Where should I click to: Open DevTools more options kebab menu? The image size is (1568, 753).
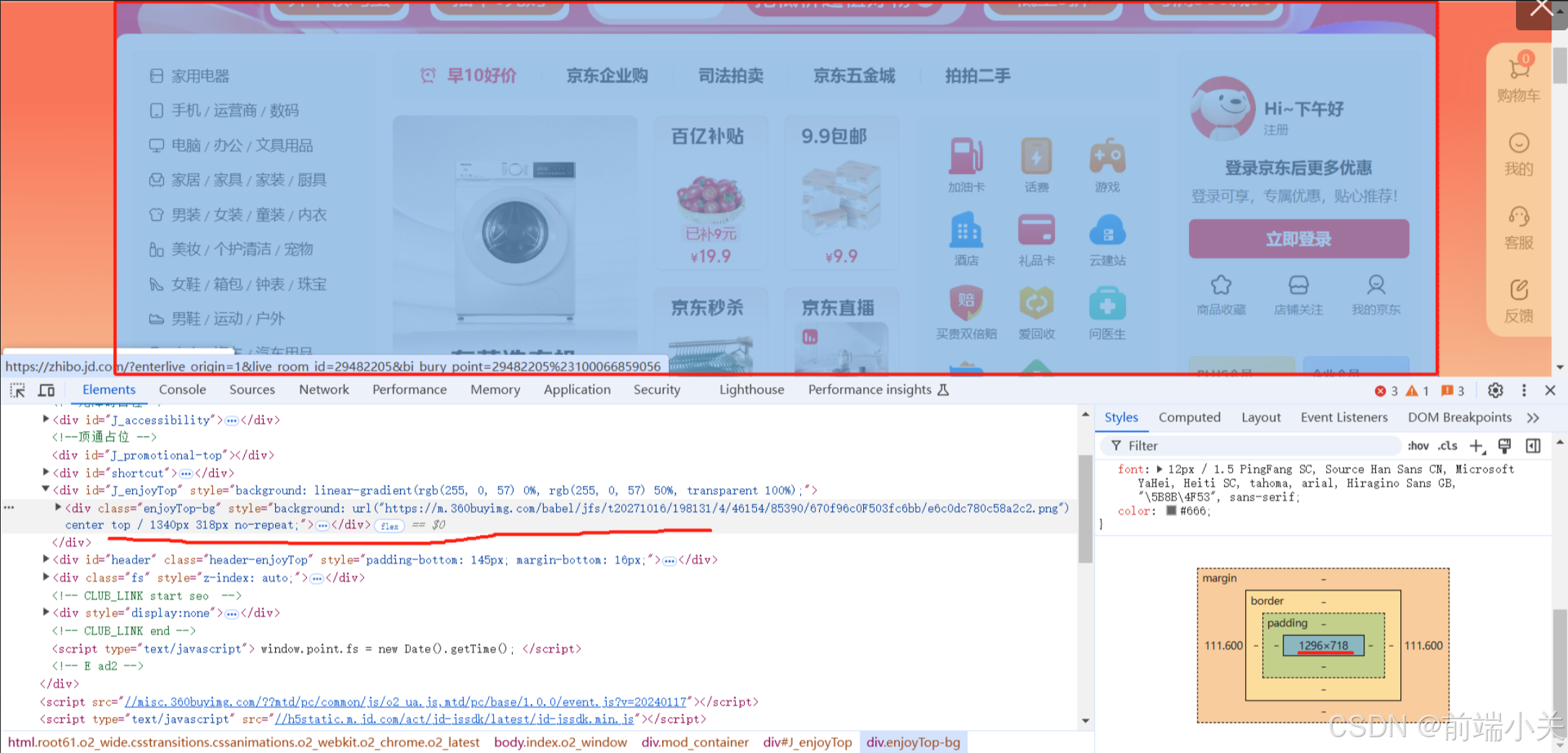[1524, 391]
